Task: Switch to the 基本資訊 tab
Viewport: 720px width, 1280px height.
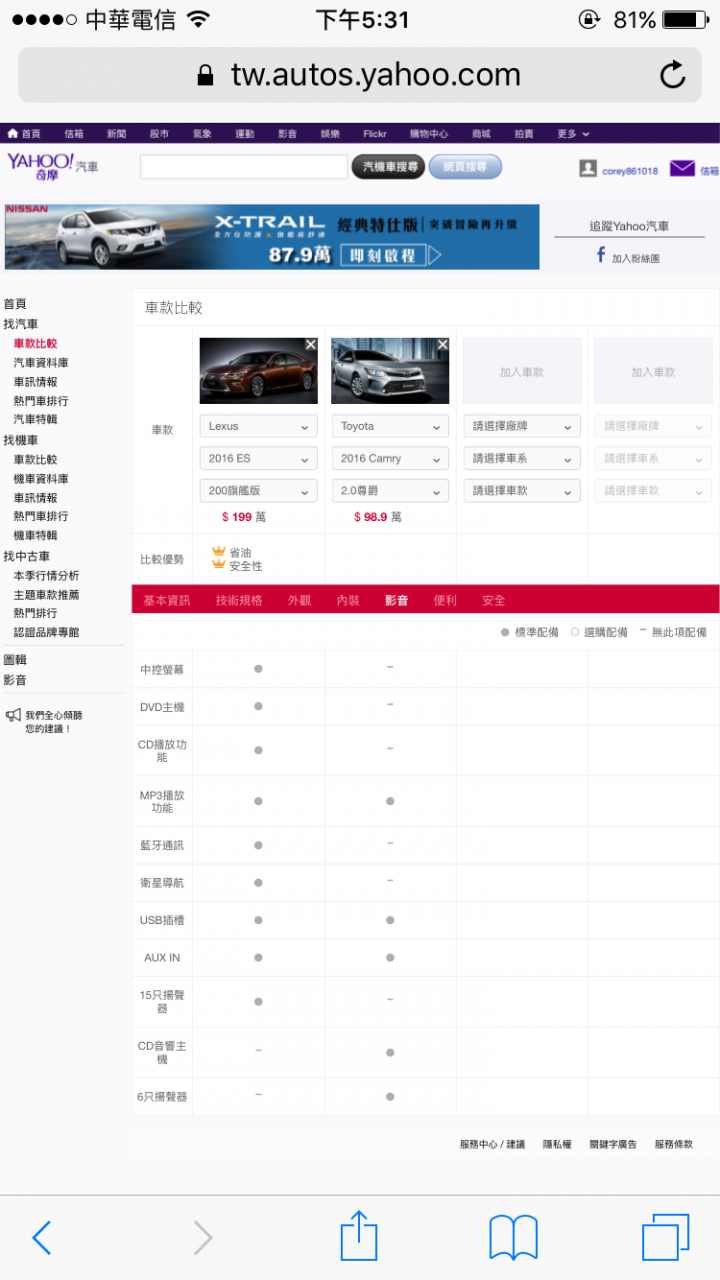Action: click(x=166, y=600)
